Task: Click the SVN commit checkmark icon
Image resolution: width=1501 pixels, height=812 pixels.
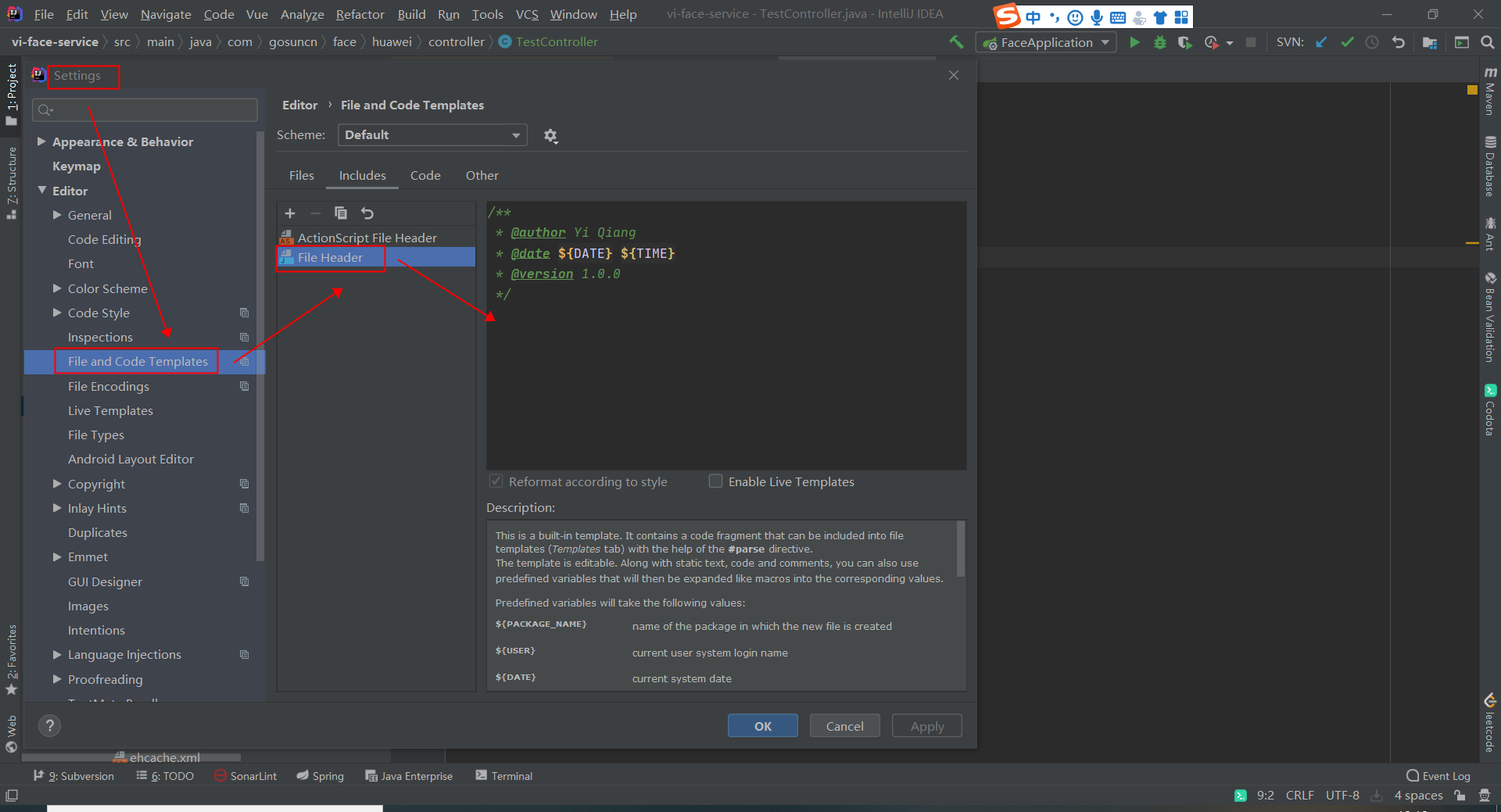Action: point(1347,42)
